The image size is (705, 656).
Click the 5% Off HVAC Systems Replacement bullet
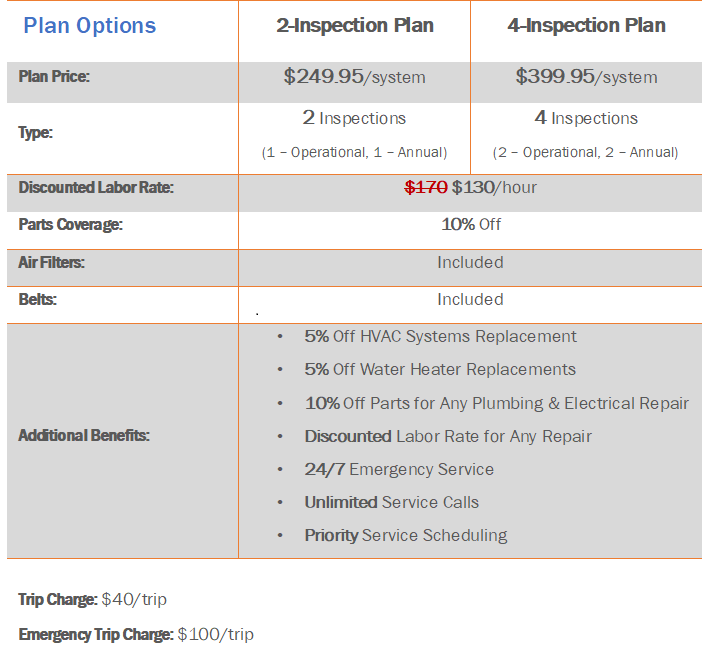pos(440,336)
